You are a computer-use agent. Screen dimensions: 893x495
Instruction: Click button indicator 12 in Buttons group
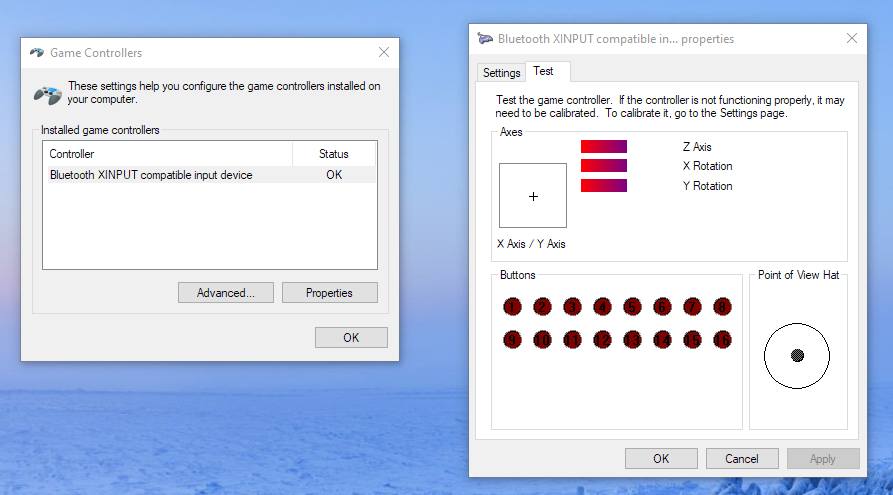click(602, 340)
